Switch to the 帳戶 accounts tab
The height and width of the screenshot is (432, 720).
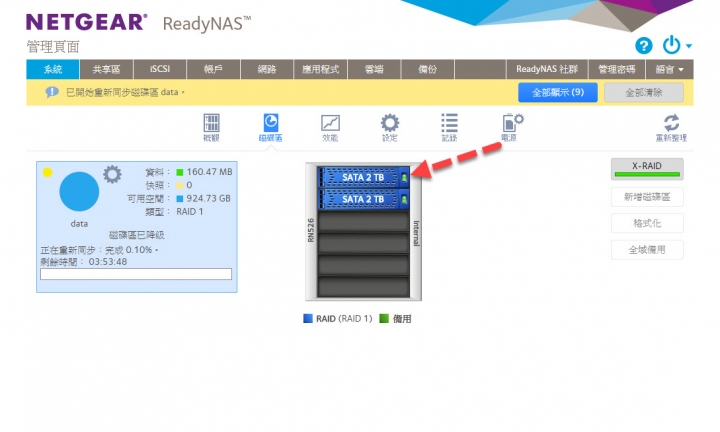[x=214, y=69]
